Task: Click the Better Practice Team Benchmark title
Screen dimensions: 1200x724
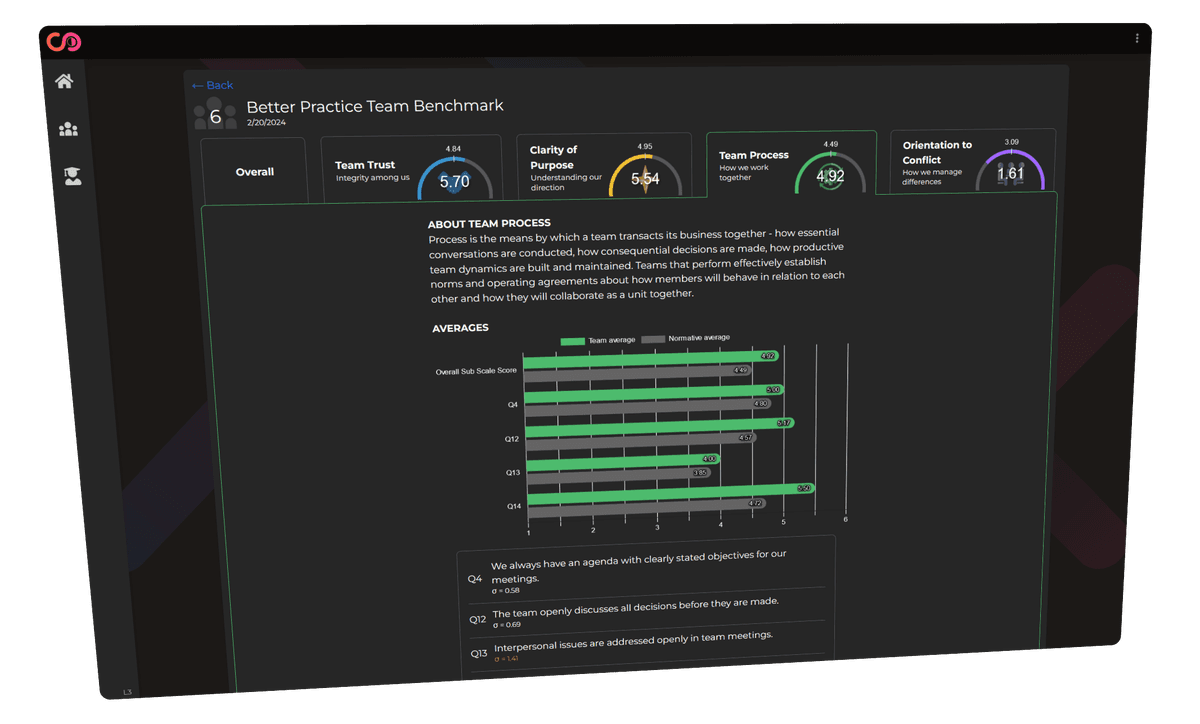Action: click(x=375, y=106)
